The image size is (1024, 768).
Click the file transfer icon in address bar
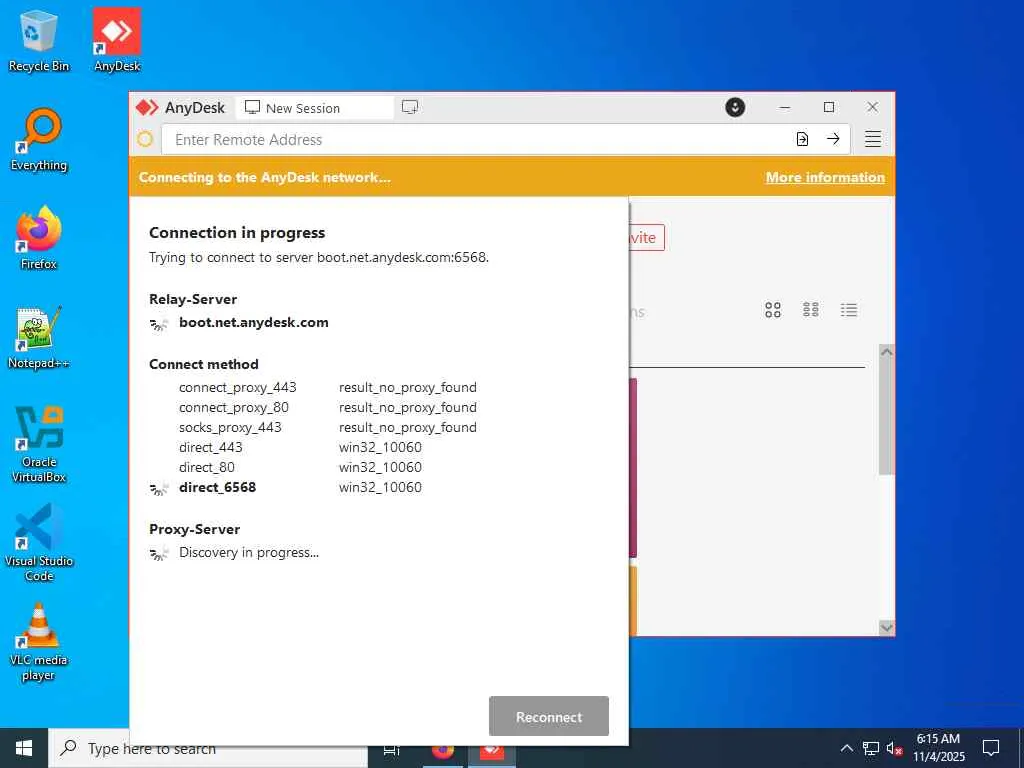pyautogui.click(x=803, y=139)
